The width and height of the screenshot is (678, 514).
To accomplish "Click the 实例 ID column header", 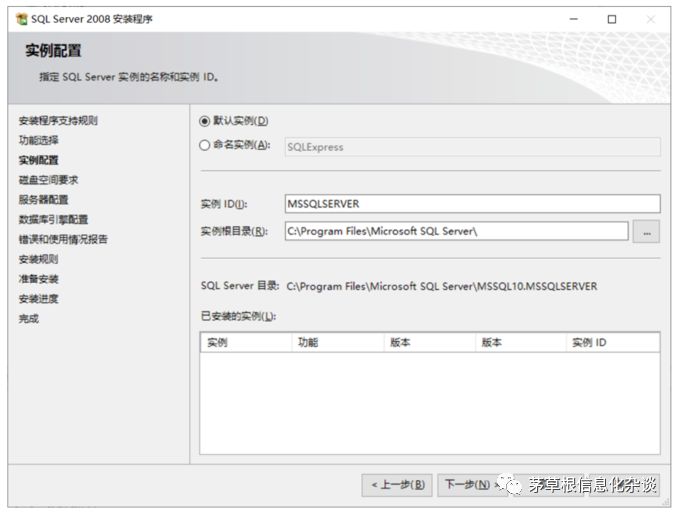I will [x=613, y=342].
